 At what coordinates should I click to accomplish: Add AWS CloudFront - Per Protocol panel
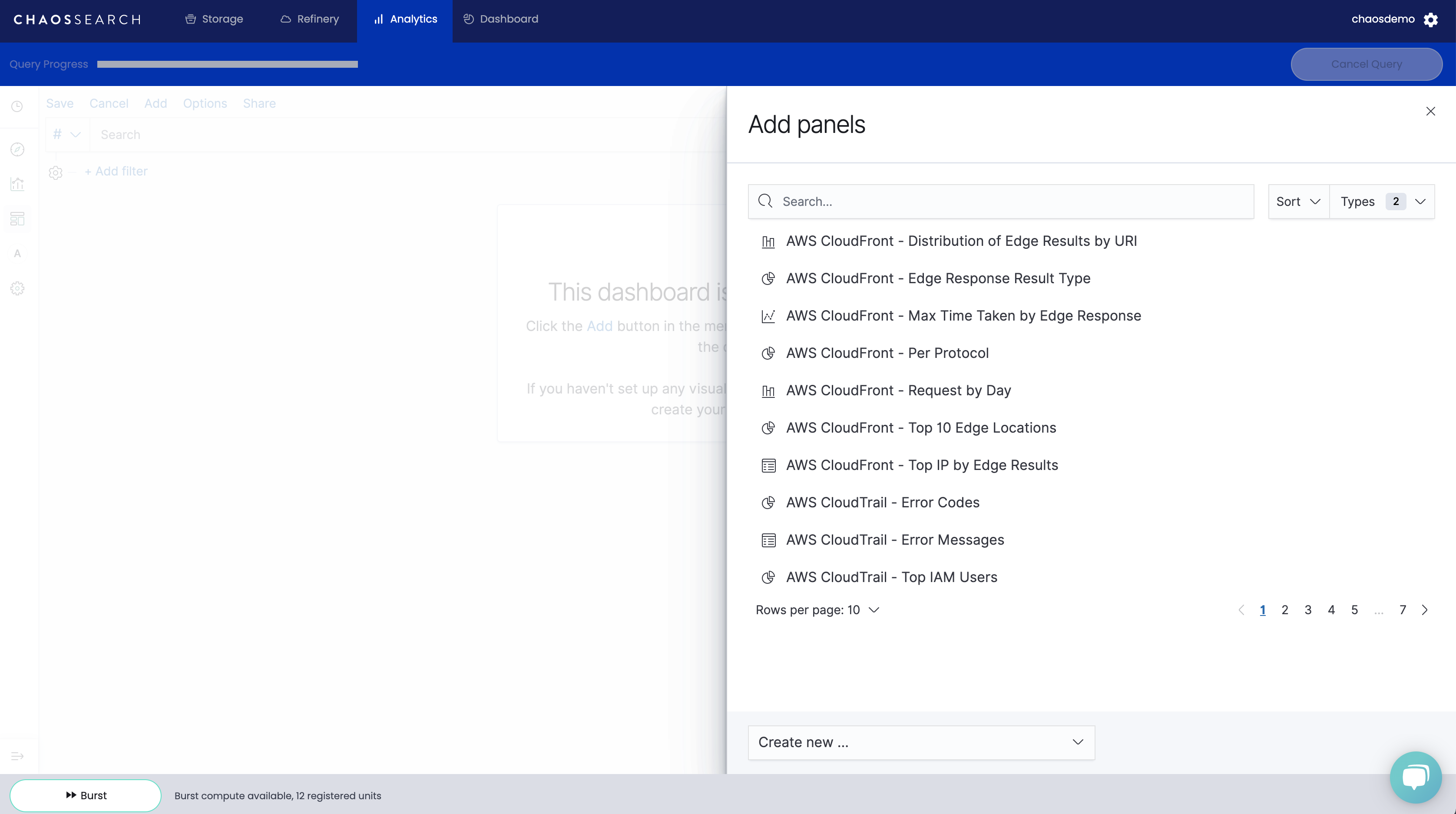[887, 353]
